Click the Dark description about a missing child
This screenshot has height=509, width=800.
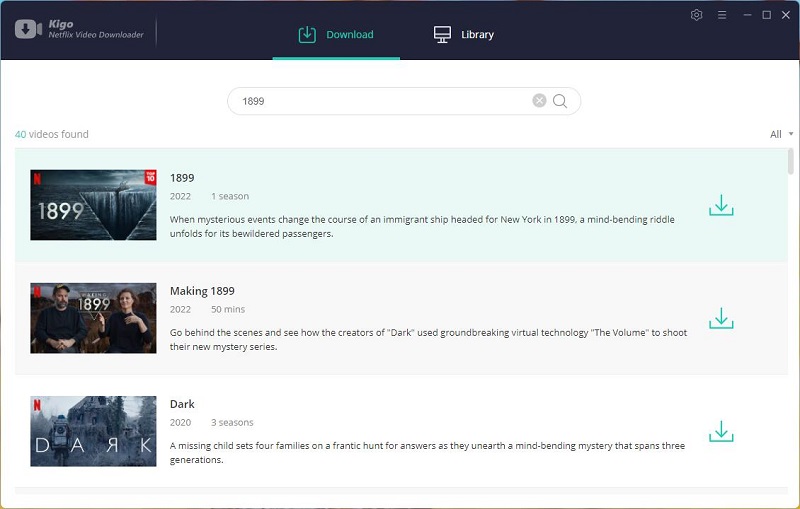pos(428,453)
